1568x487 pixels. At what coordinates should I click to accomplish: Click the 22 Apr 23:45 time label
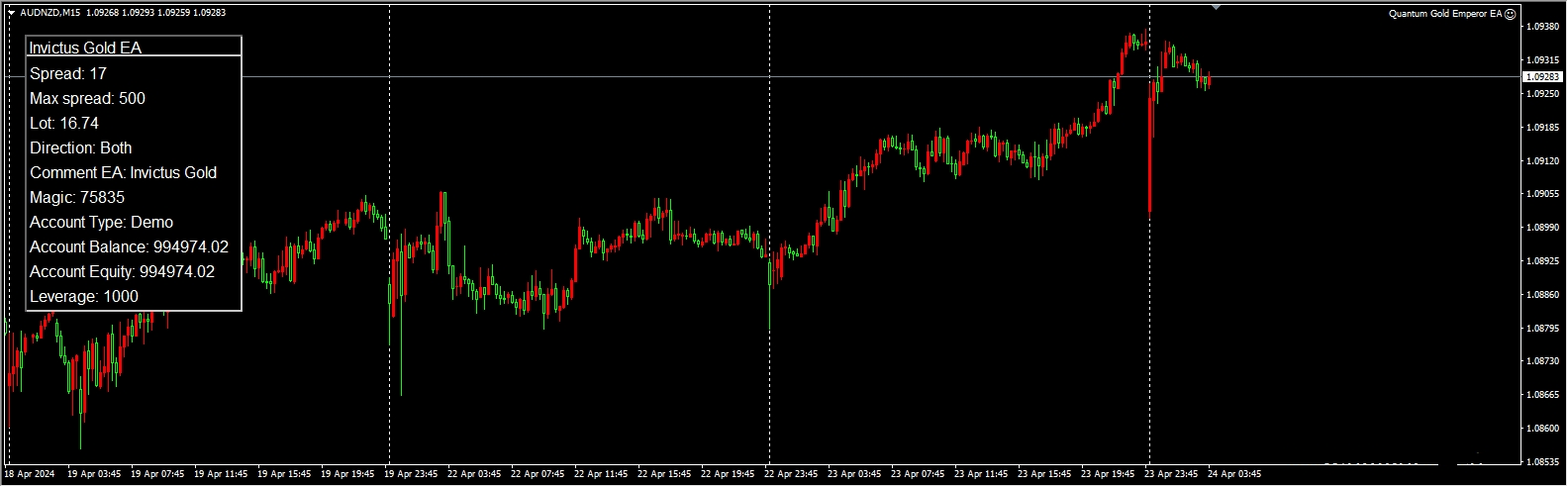[791, 474]
